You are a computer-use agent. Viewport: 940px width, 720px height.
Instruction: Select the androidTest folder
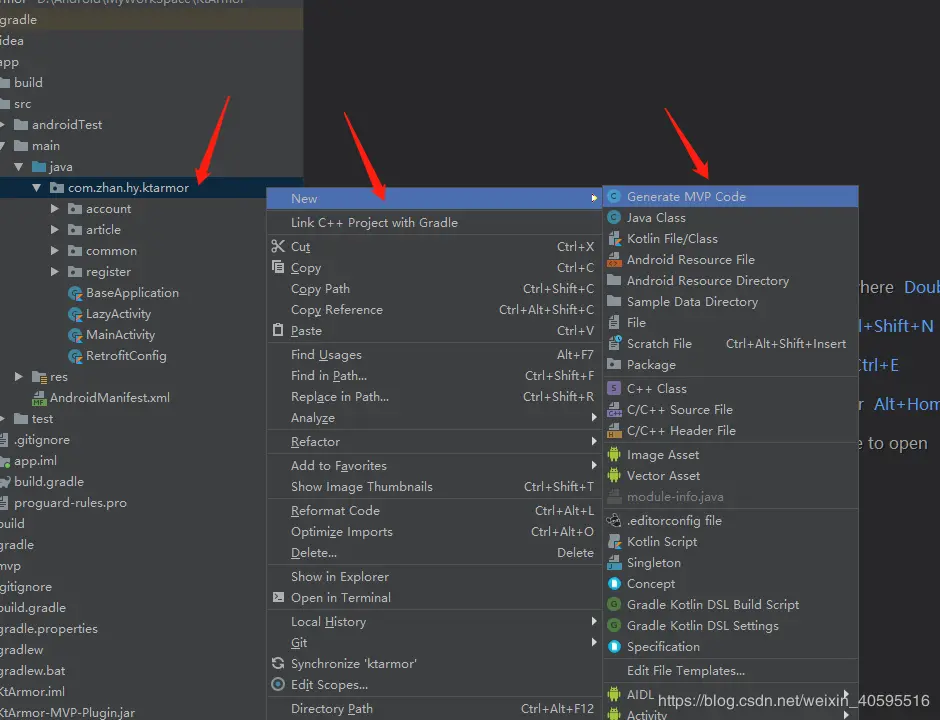pos(67,125)
